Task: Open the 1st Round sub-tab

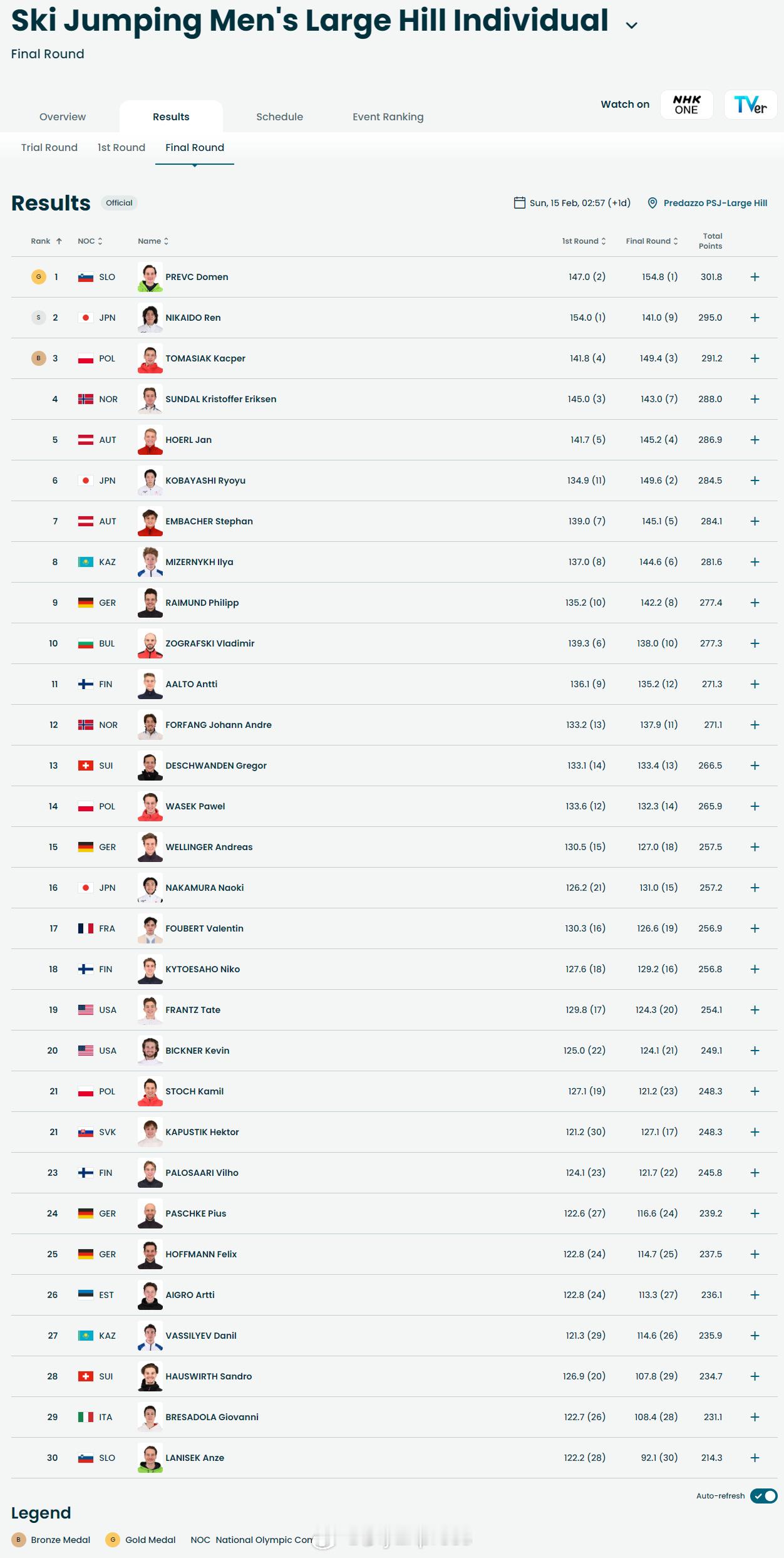Action: (x=121, y=147)
